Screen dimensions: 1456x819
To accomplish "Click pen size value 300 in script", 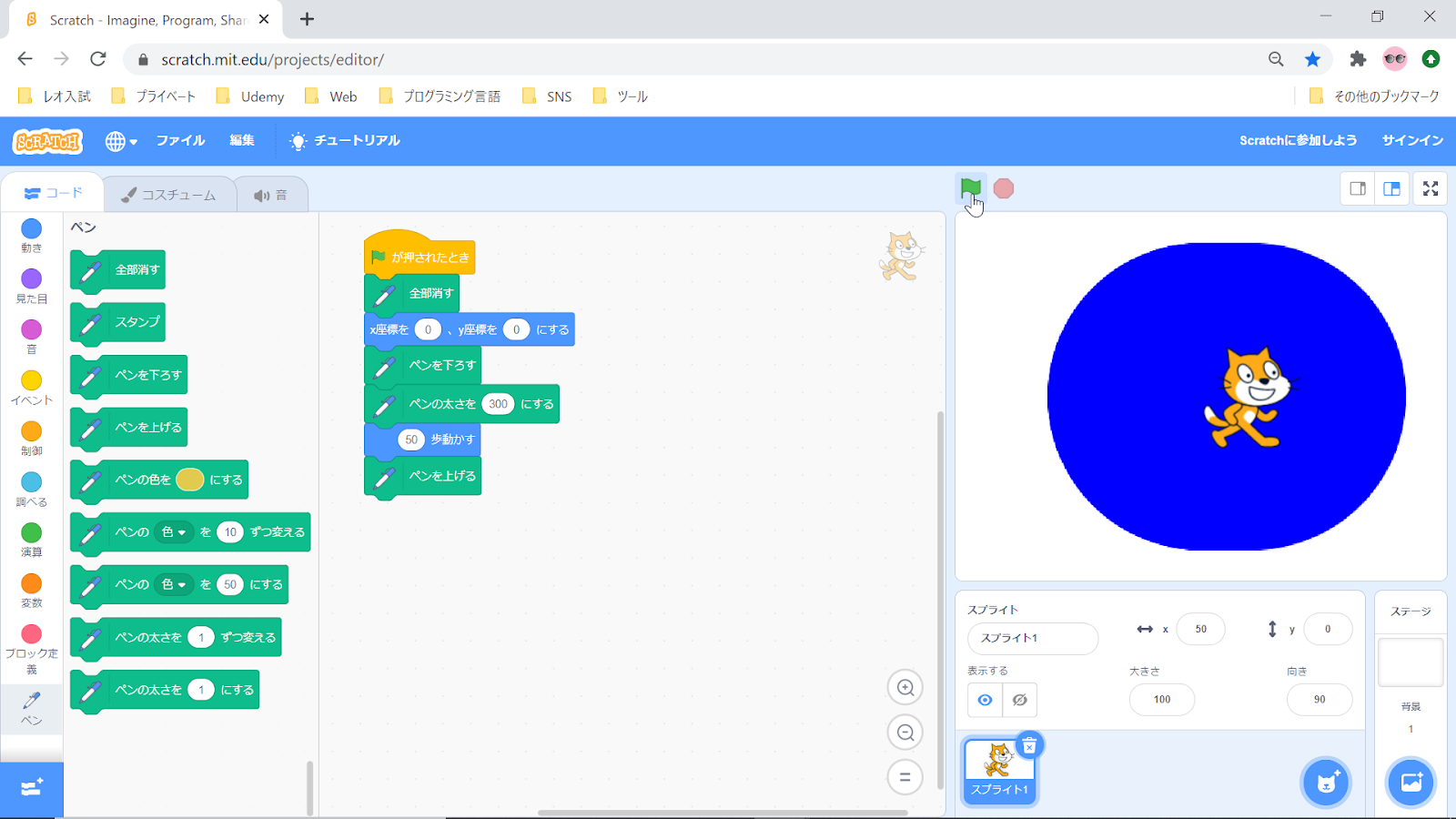I will click(498, 404).
